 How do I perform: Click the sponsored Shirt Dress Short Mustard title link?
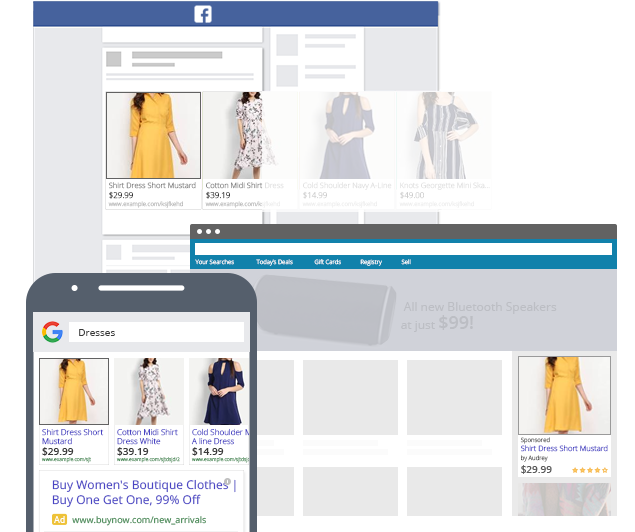pyautogui.click(x=564, y=448)
